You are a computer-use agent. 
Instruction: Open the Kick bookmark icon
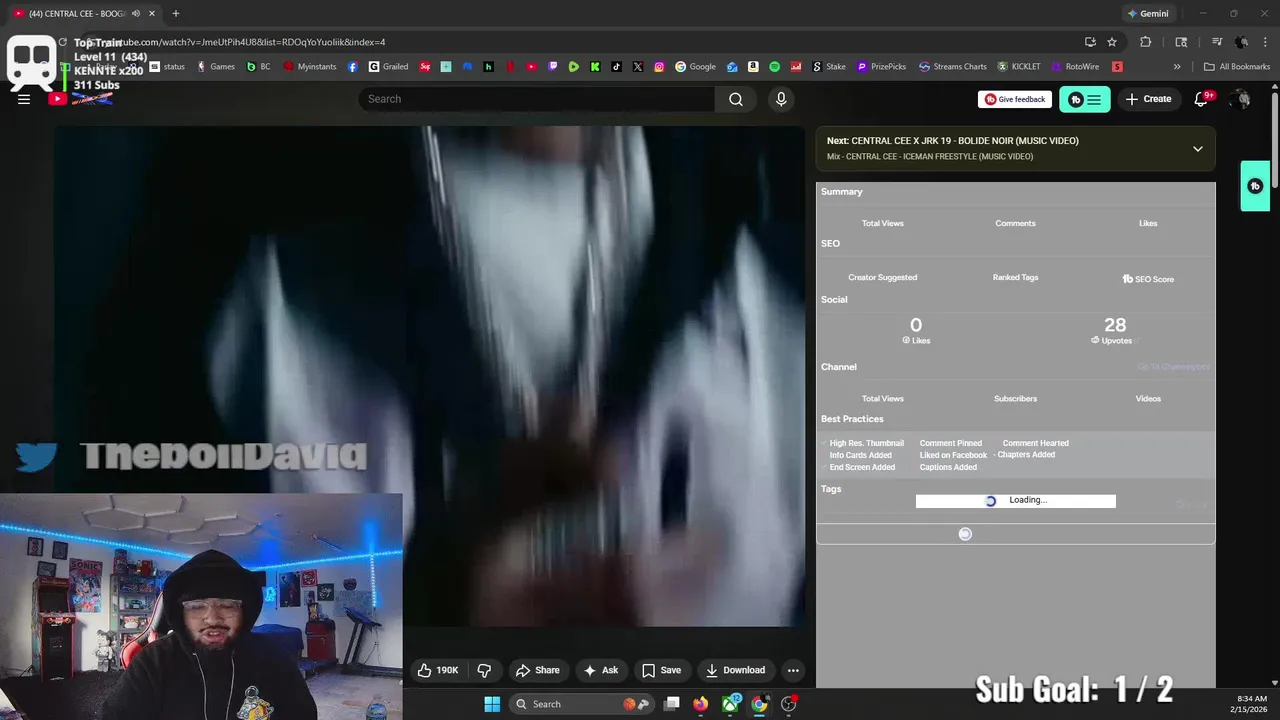tap(595, 67)
